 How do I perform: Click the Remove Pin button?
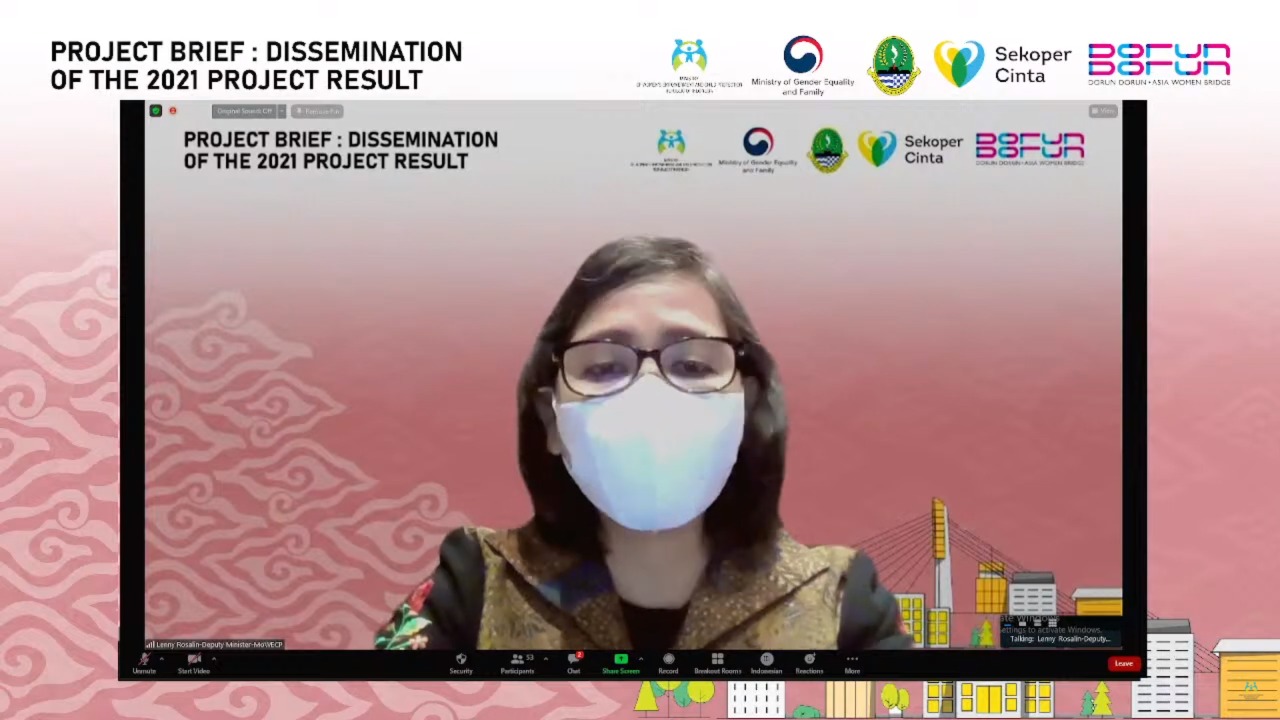pos(318,111)
